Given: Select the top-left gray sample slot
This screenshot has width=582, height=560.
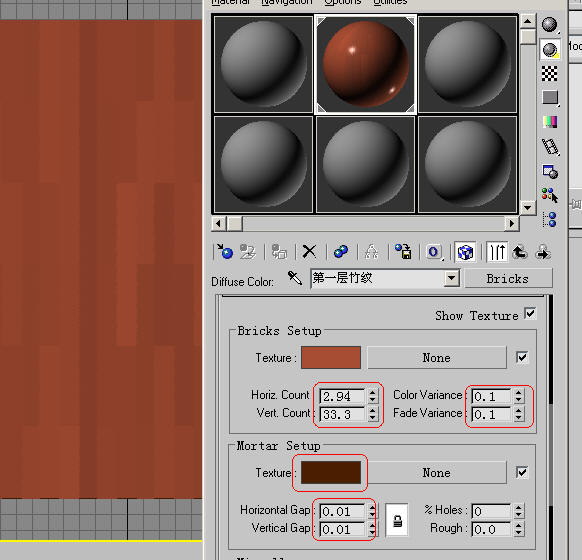Looking at the screenshot, I should [x=264, y=64].
